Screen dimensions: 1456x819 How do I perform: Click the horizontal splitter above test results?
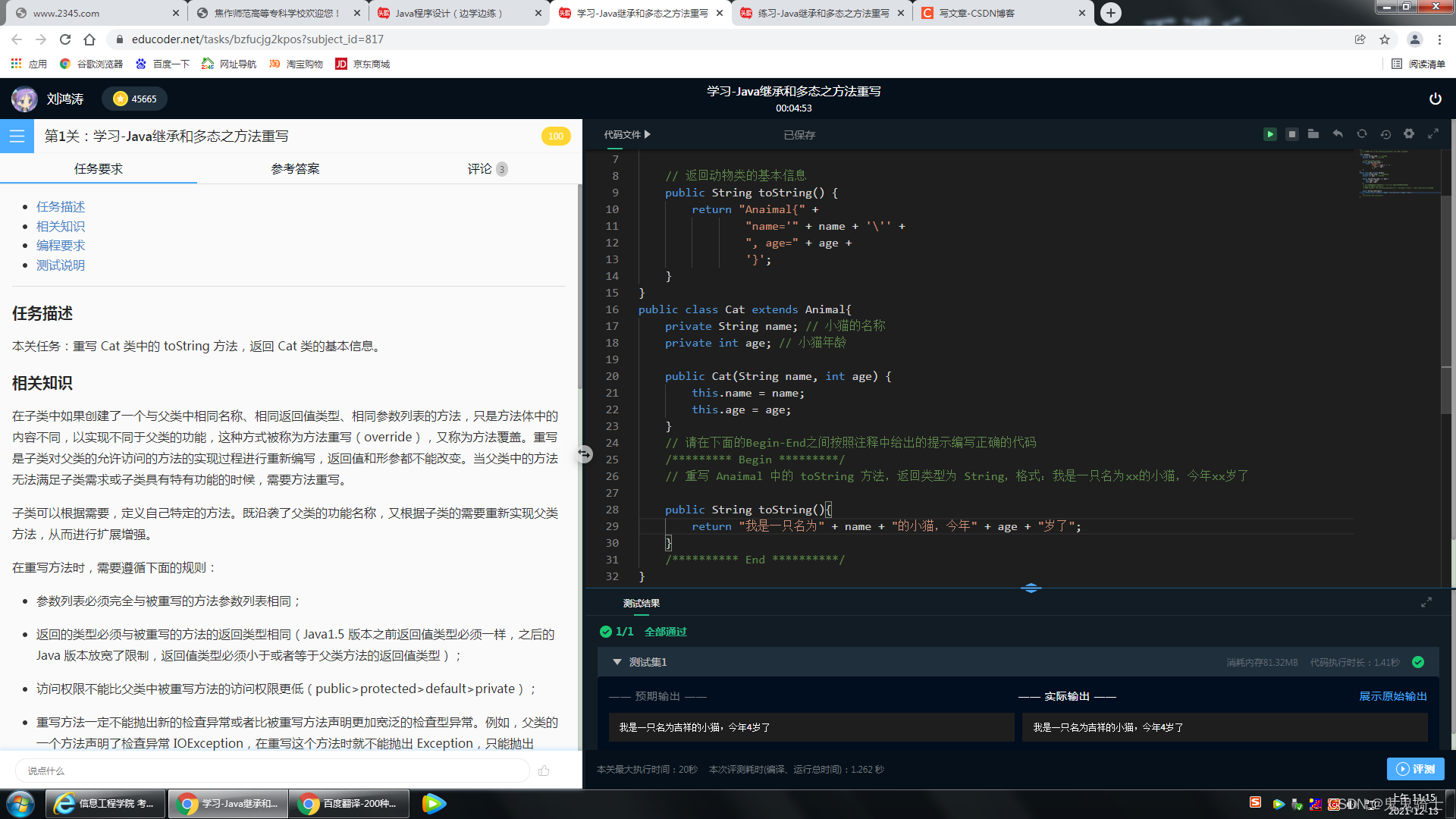click(1031, 588)
